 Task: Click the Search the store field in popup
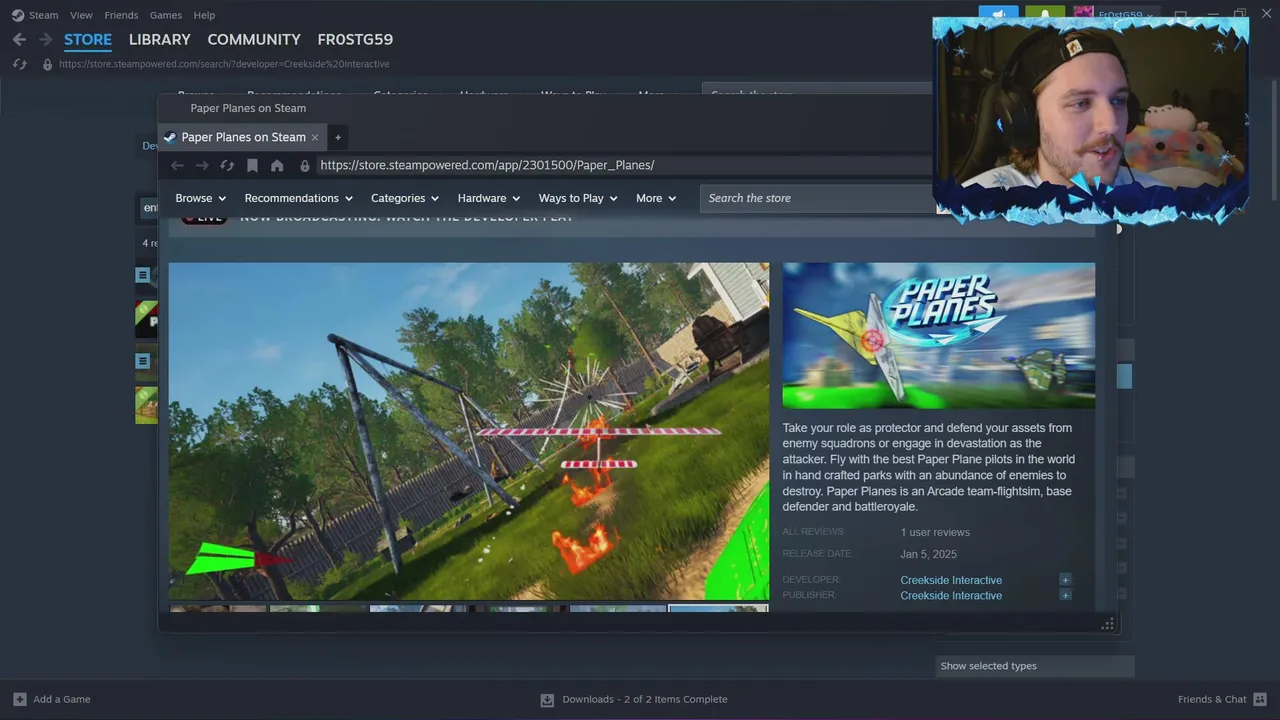tap(817, 198)
